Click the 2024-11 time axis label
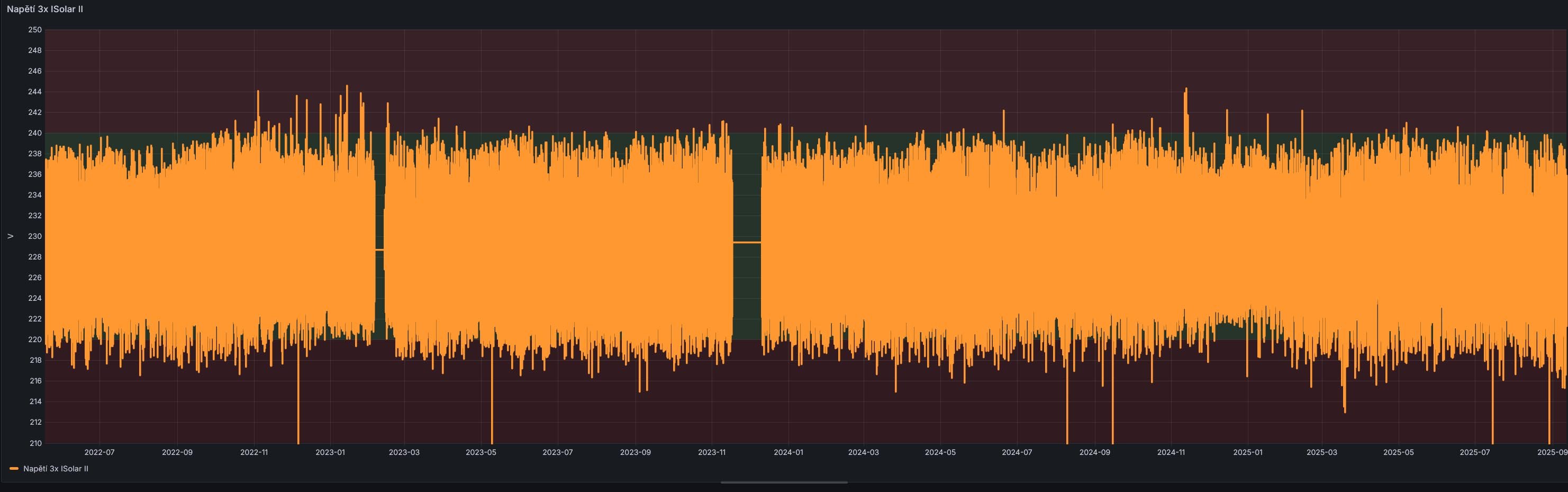This screenshot has height=492, width=1568. coord(1171,452)
